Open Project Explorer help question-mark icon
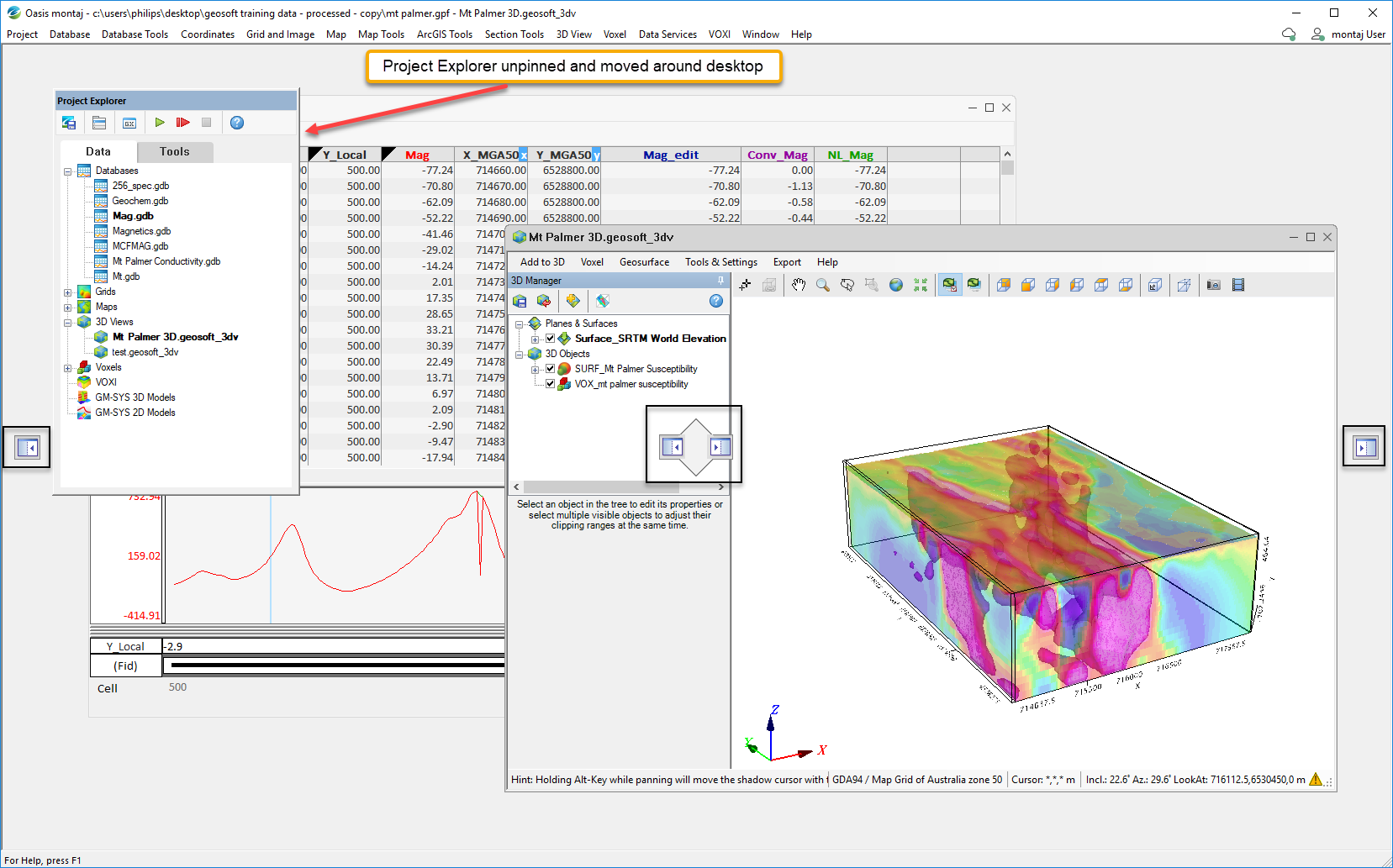Screen dimensions: 1393x868 click(237, 123)
